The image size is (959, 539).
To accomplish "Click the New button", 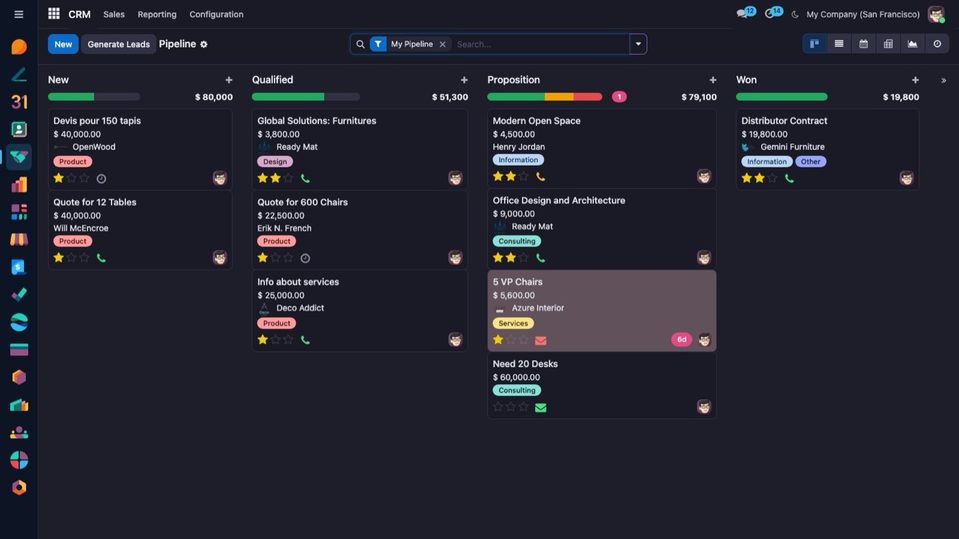I will tap(63, 44).
